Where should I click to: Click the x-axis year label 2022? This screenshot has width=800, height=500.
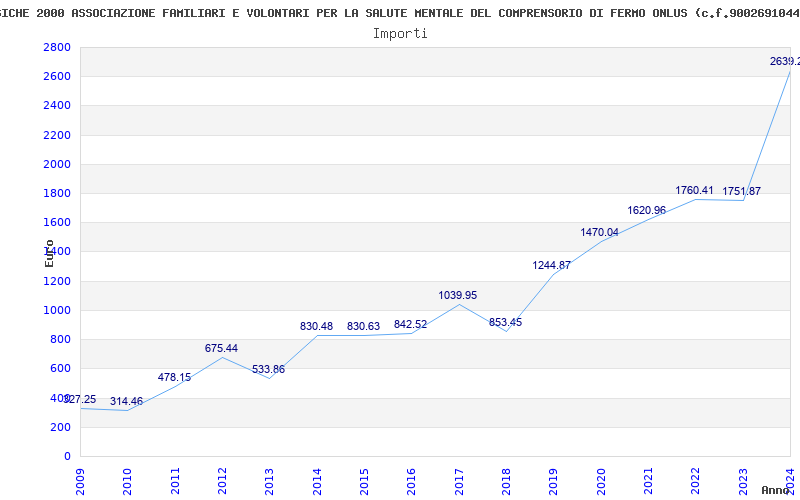pos(695,481)
